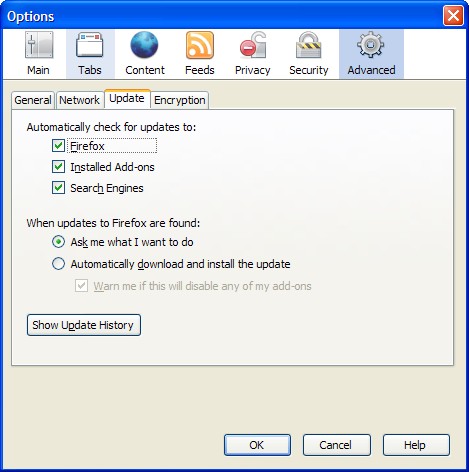This screenshot has height=472, width=469.
Task: Switch to the Network sub-tab
Action: click(x=80, y=100)
